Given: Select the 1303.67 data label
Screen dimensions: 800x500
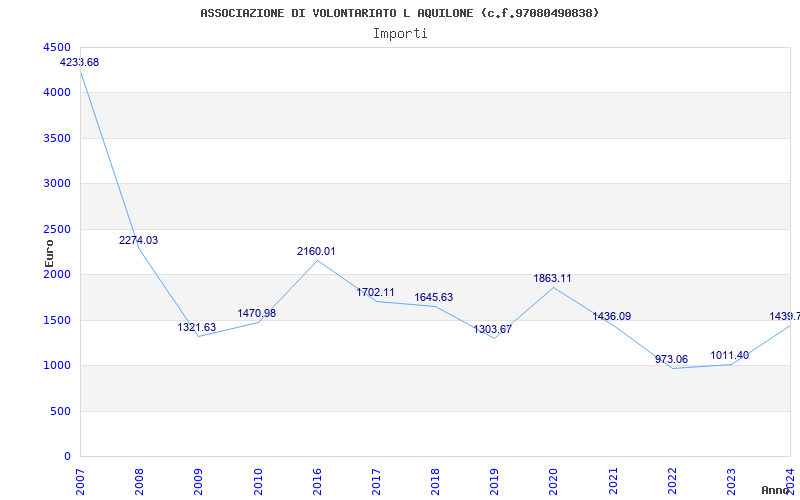Looking at the screenshot, I should [x=493, y=329].
